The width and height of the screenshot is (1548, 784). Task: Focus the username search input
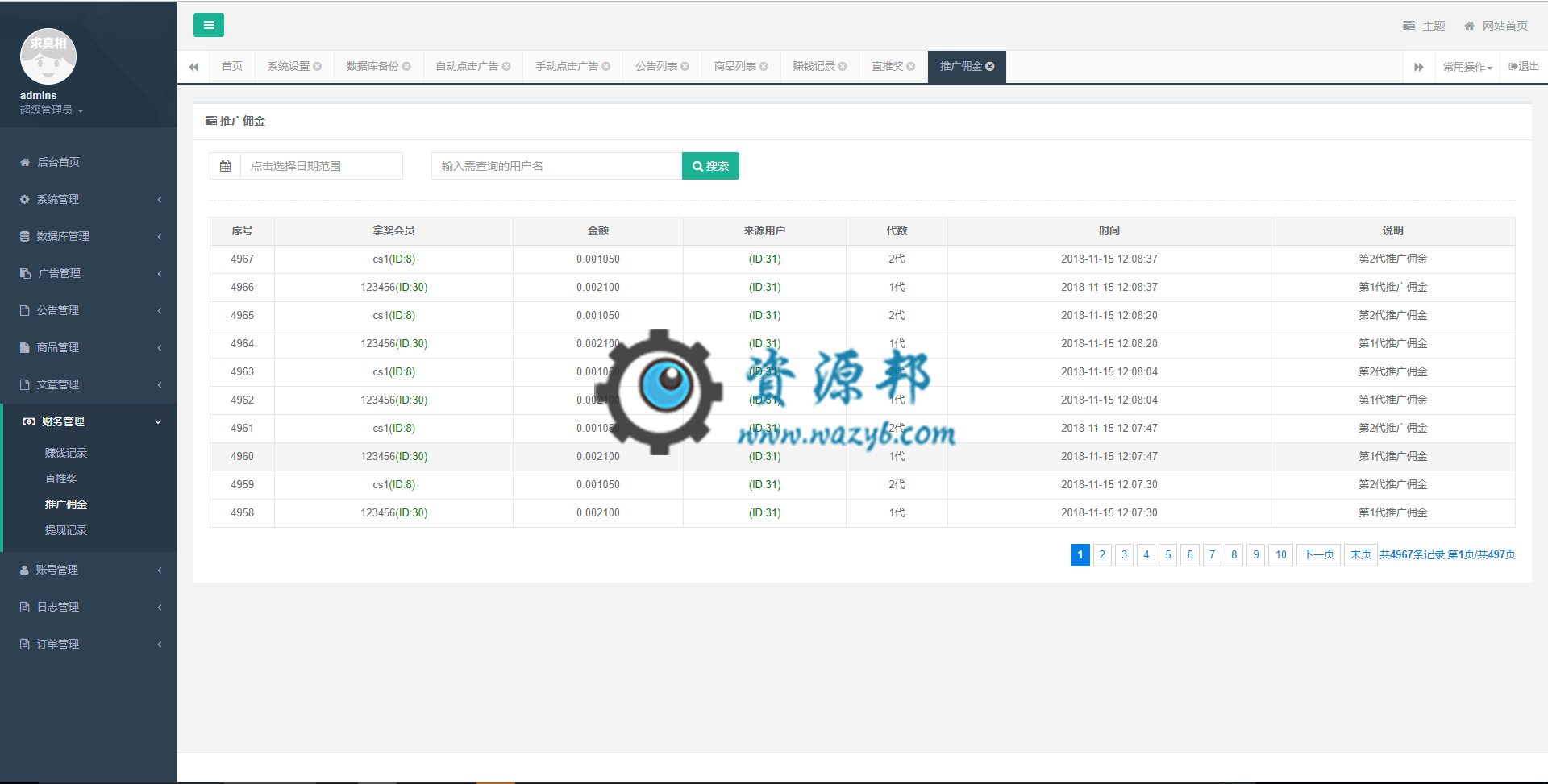[x=556, y=166]
